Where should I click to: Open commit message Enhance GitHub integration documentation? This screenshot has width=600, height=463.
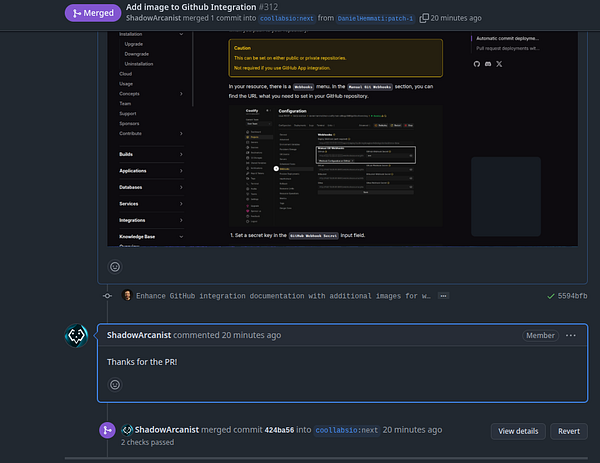[283, 296]
